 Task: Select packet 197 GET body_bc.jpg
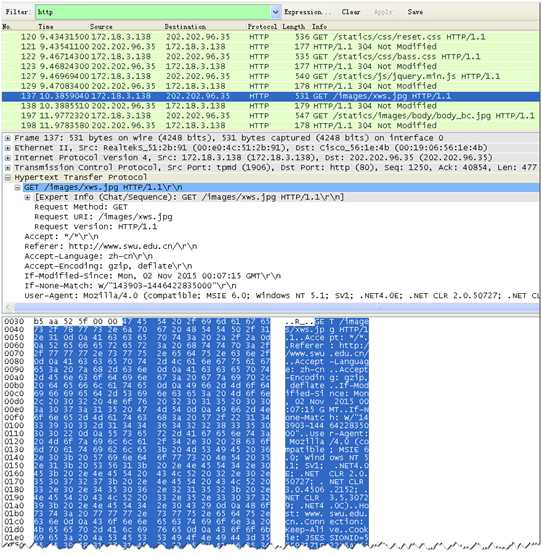click(271, 116)
